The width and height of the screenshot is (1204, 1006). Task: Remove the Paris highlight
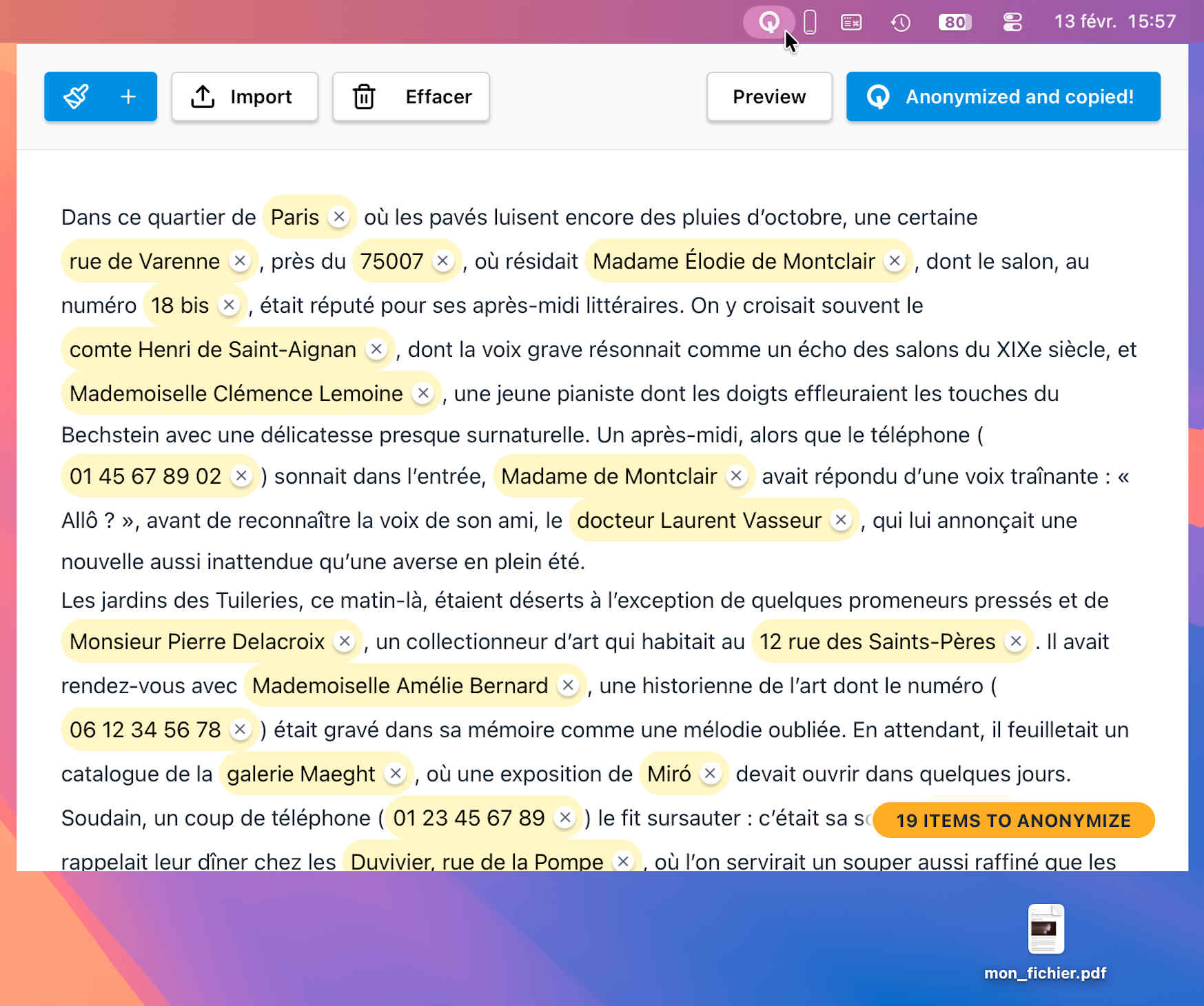point(339,216)
